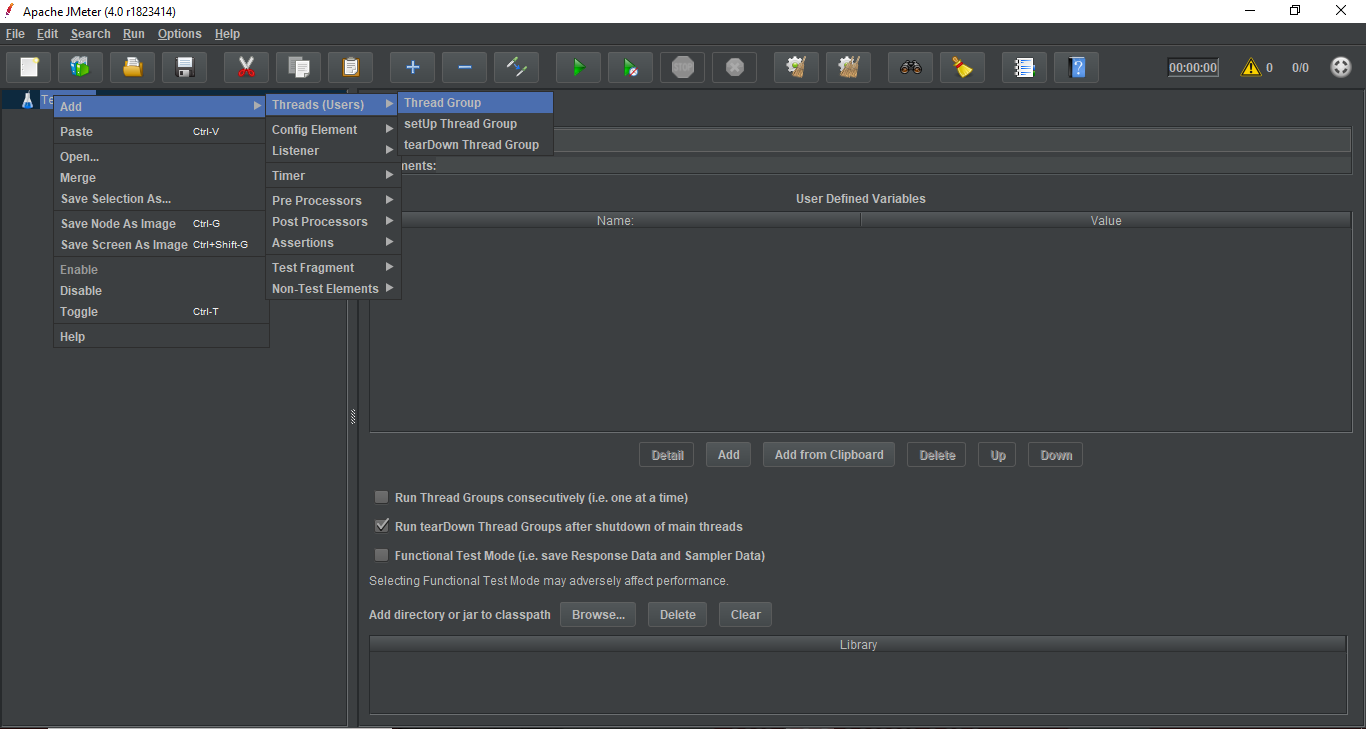
Task: Click the Cut scissors toolbar icon
Action: pos(246,68)
